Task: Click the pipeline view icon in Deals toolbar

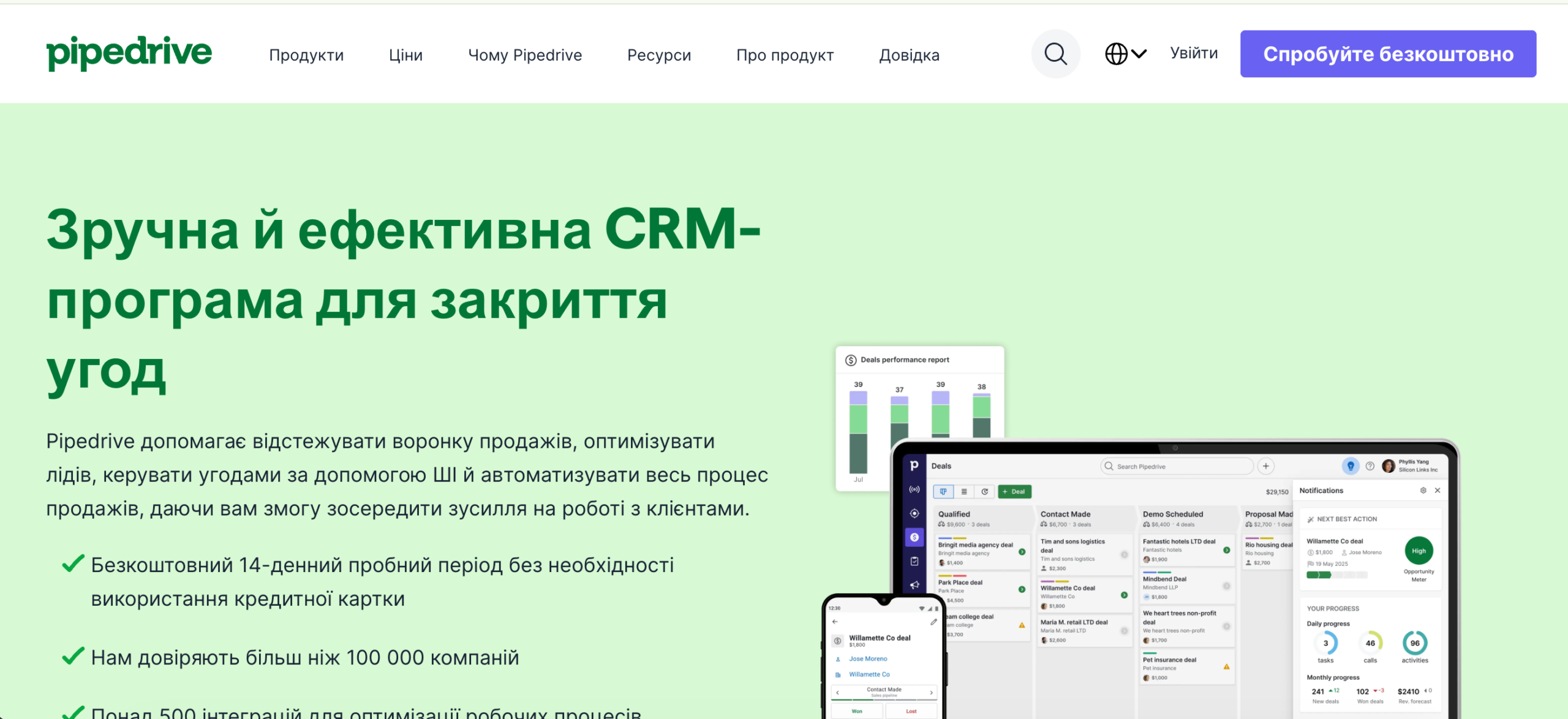Action: pyautogui.click(x=943, y=491)
